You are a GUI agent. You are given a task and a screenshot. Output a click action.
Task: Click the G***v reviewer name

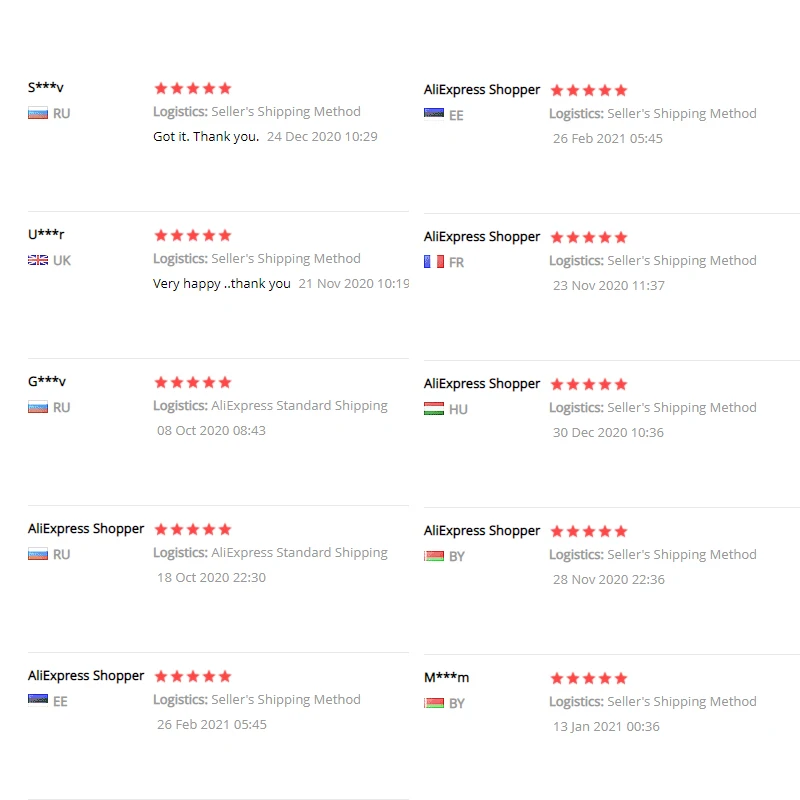[x=47, y=381]
